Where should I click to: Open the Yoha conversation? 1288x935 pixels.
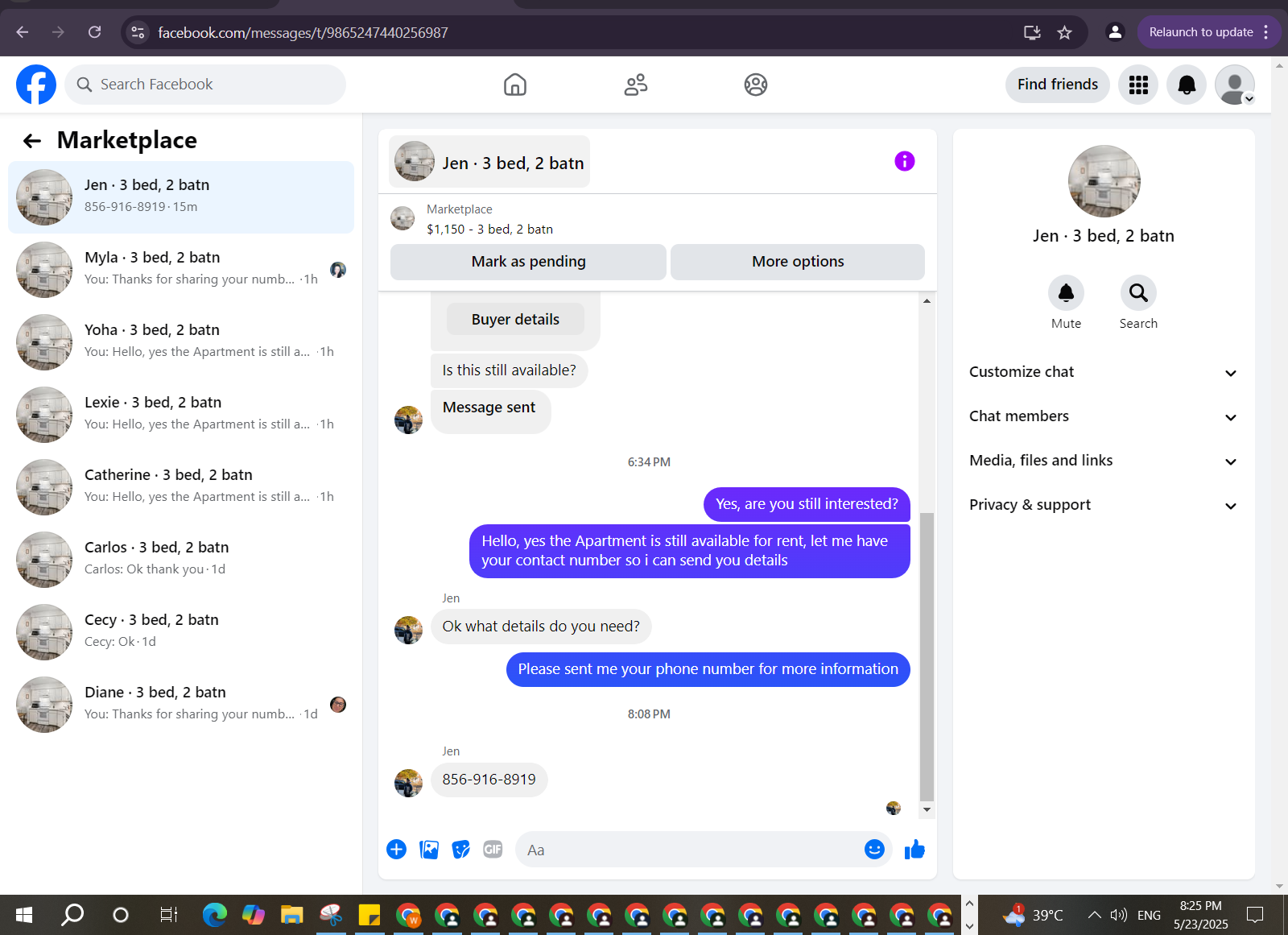181,342
